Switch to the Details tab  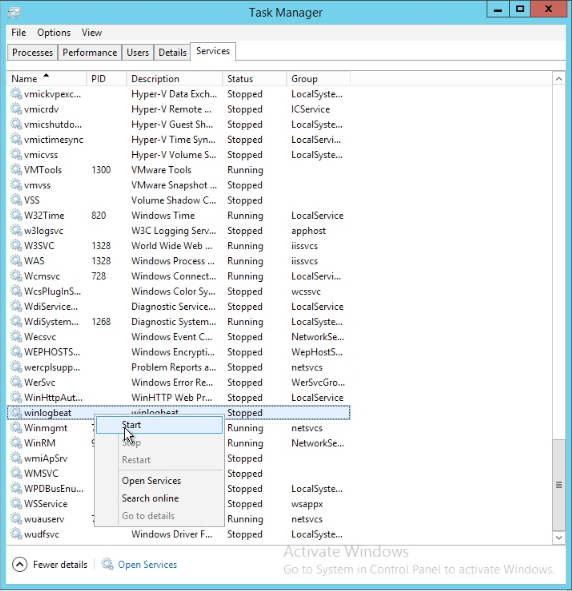(x=172, y=52)
